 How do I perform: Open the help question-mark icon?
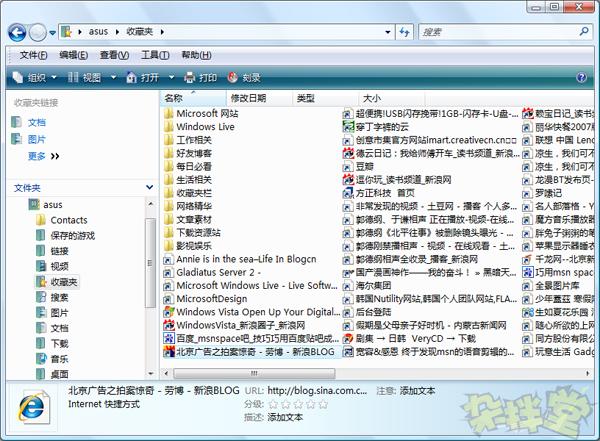point(581,77)
